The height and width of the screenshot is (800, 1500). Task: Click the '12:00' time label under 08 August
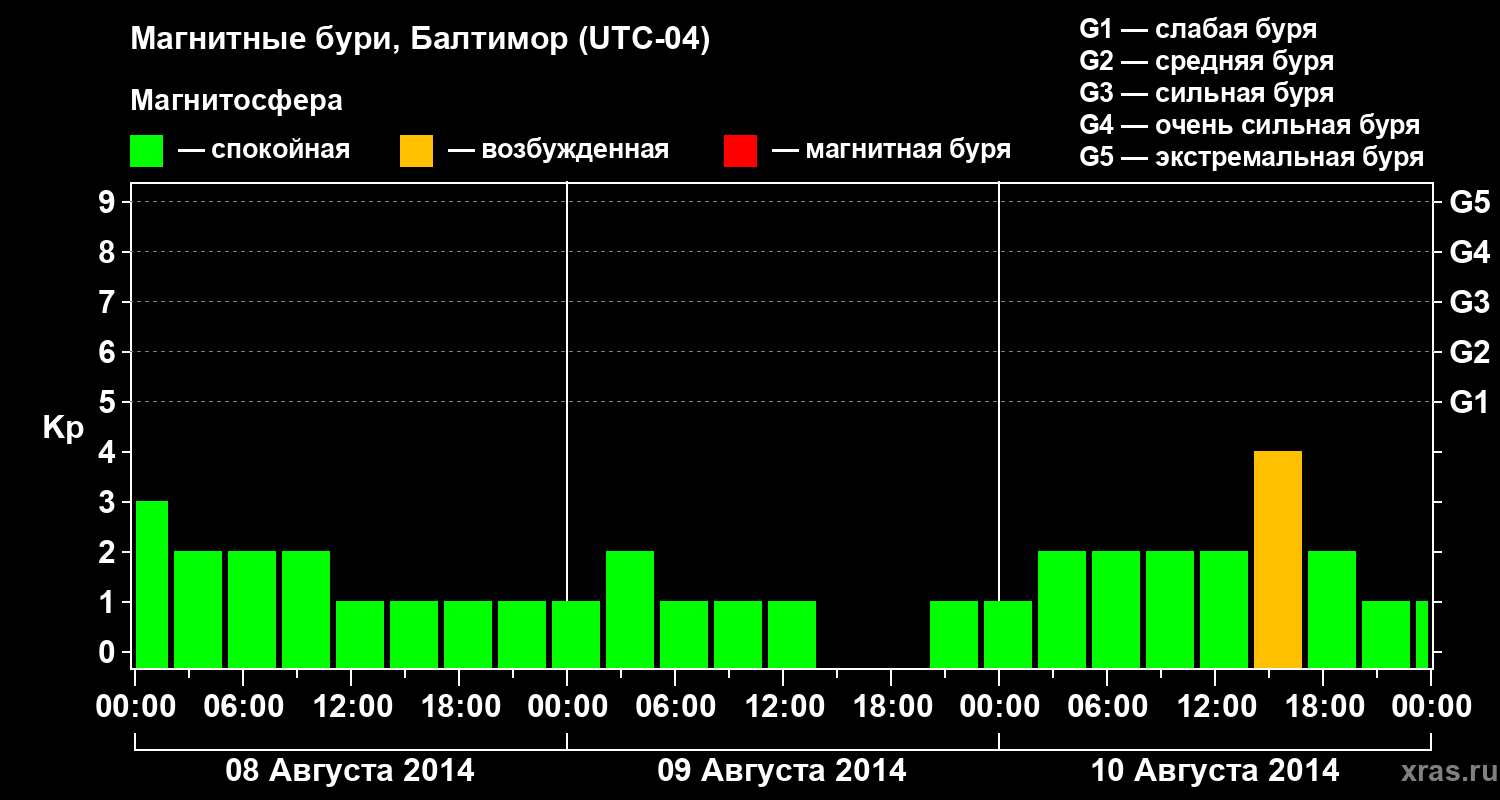coord(351,706)
